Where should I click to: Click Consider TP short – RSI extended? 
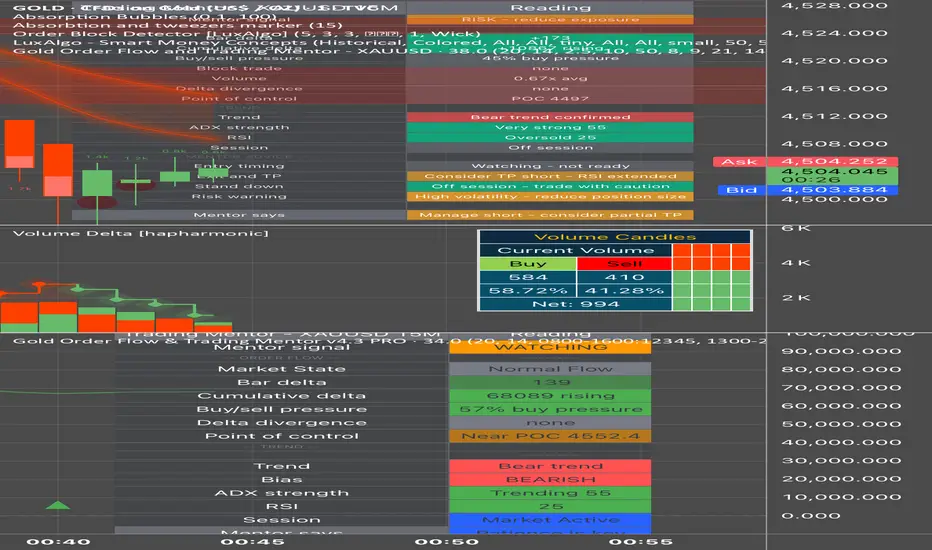click(x=550, y=176)
